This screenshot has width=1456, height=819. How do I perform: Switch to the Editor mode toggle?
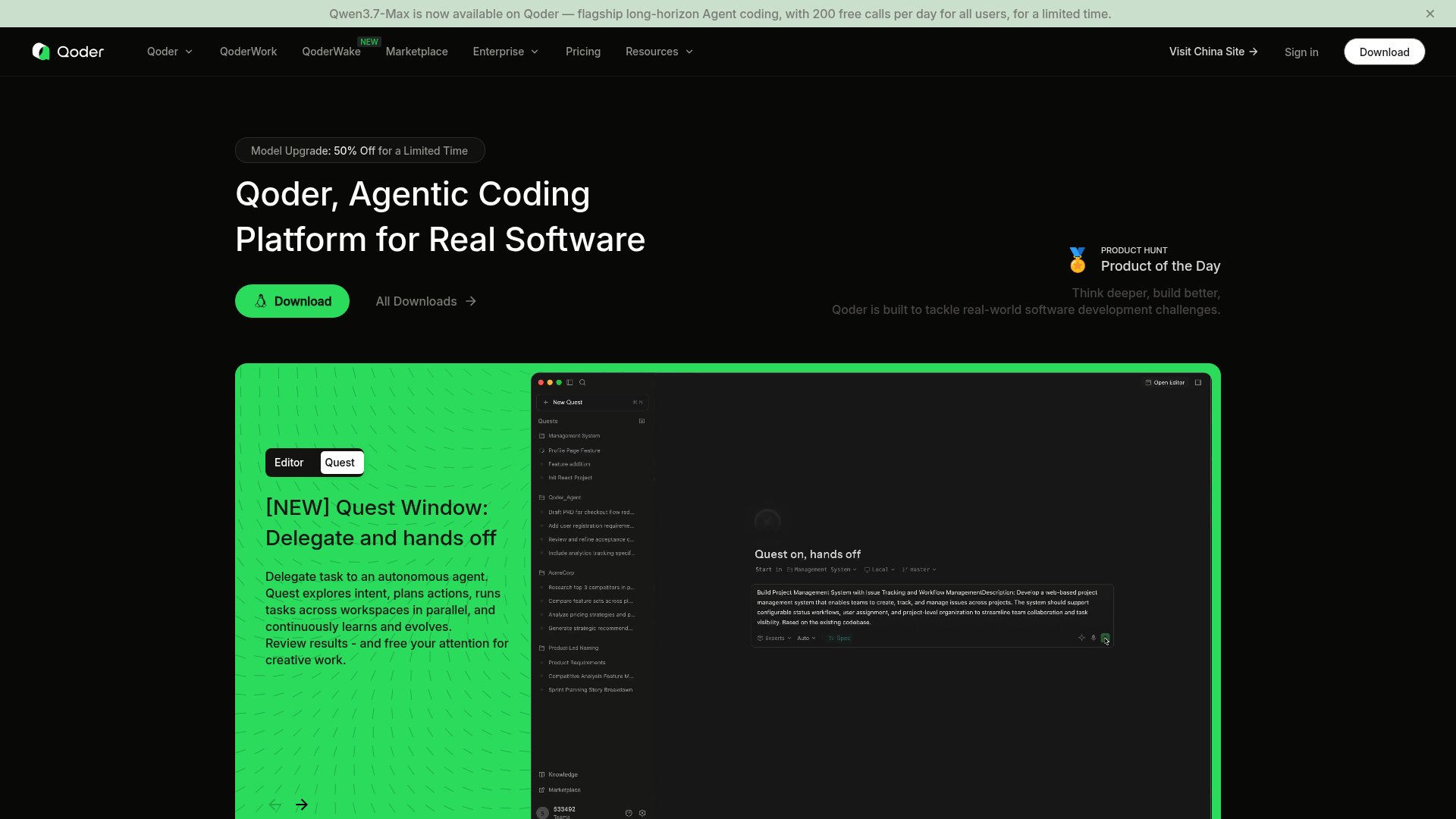tap(289, 463)
